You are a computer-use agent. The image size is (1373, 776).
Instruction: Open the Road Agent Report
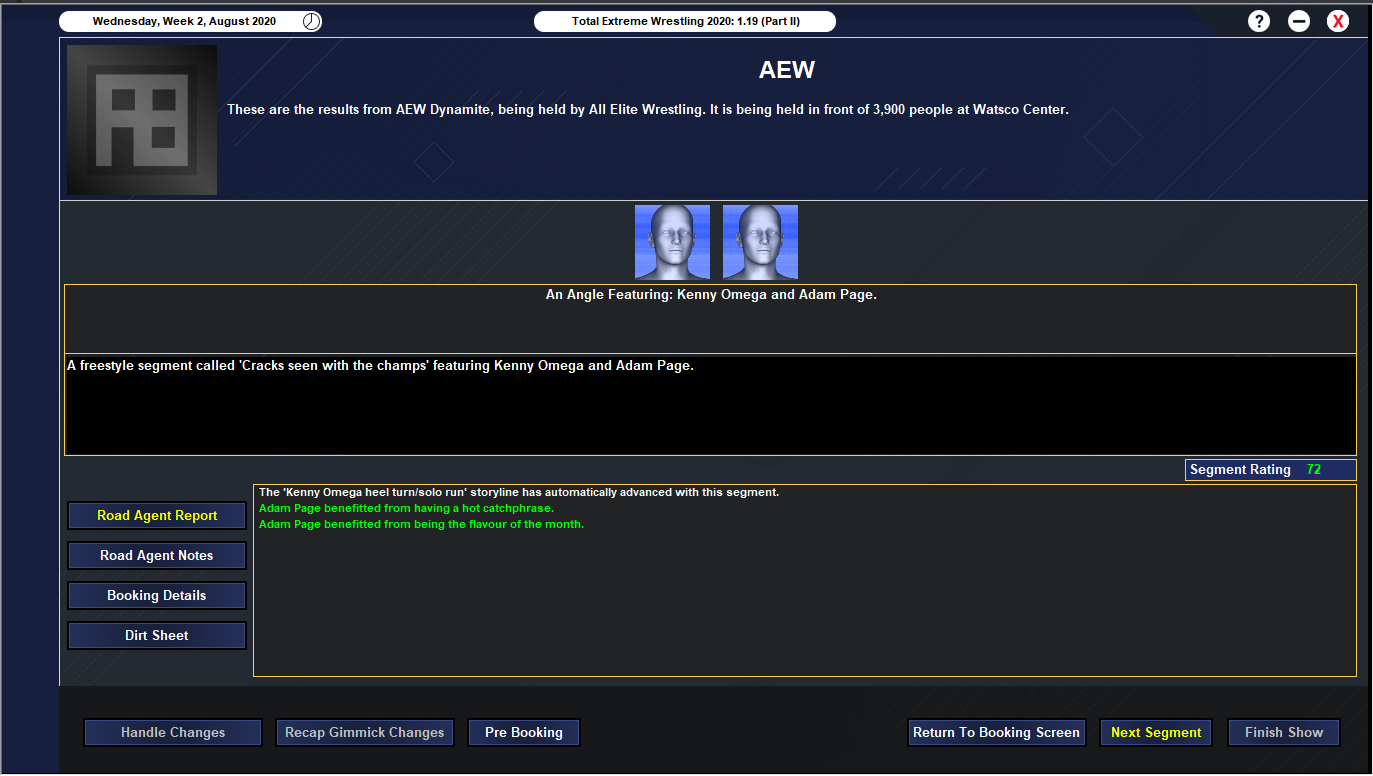point(157,516)
